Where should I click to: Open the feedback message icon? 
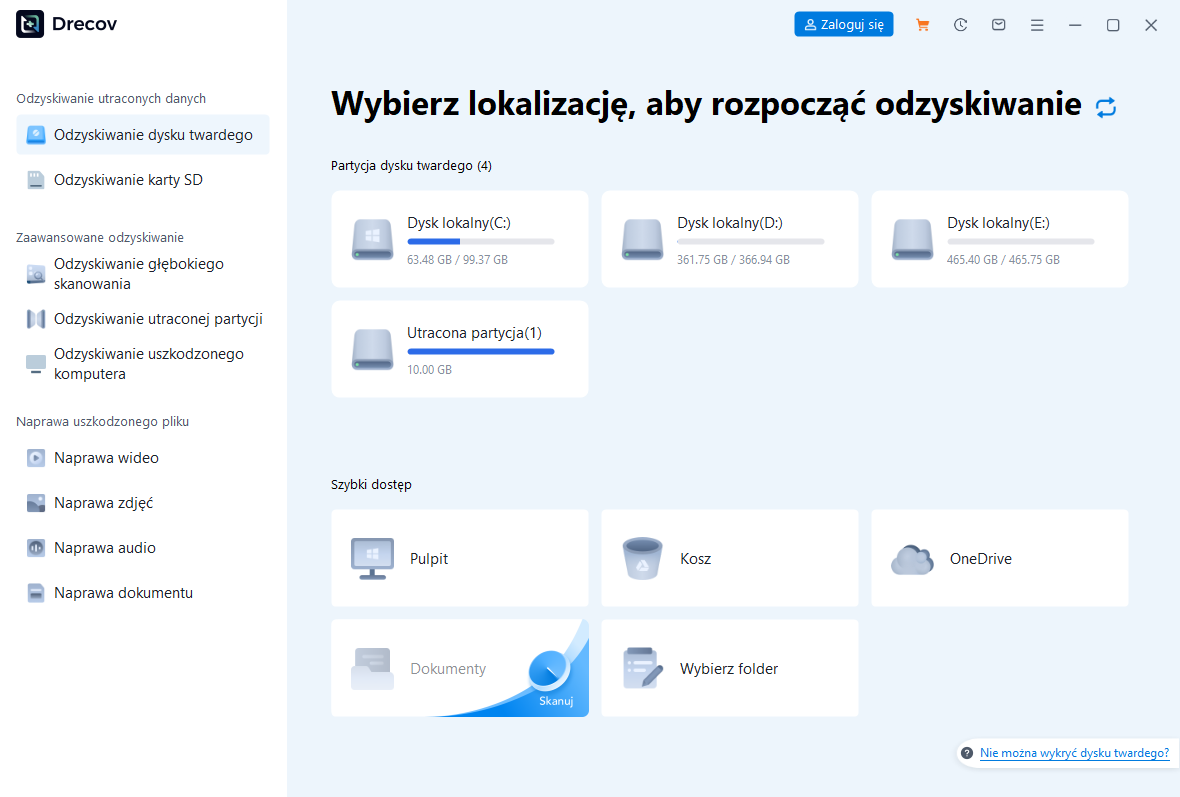tap(998, 24)
